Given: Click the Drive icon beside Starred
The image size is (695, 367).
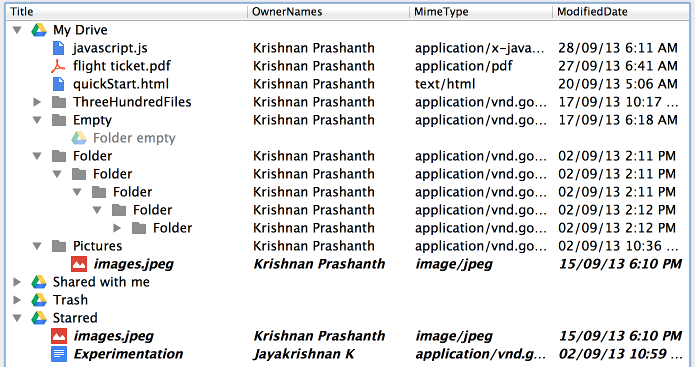Looking at the screenshot, I should [x=39, y=318].
